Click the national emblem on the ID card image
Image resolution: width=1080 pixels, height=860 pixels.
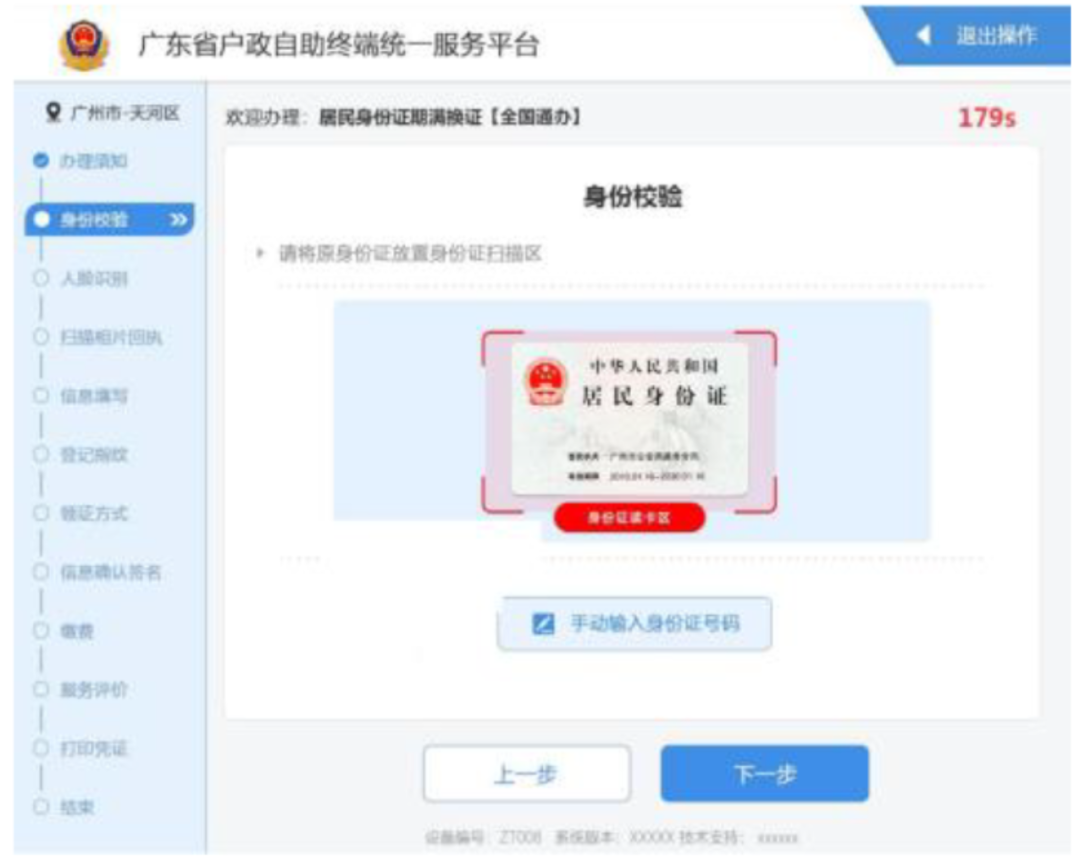(546, 382)
